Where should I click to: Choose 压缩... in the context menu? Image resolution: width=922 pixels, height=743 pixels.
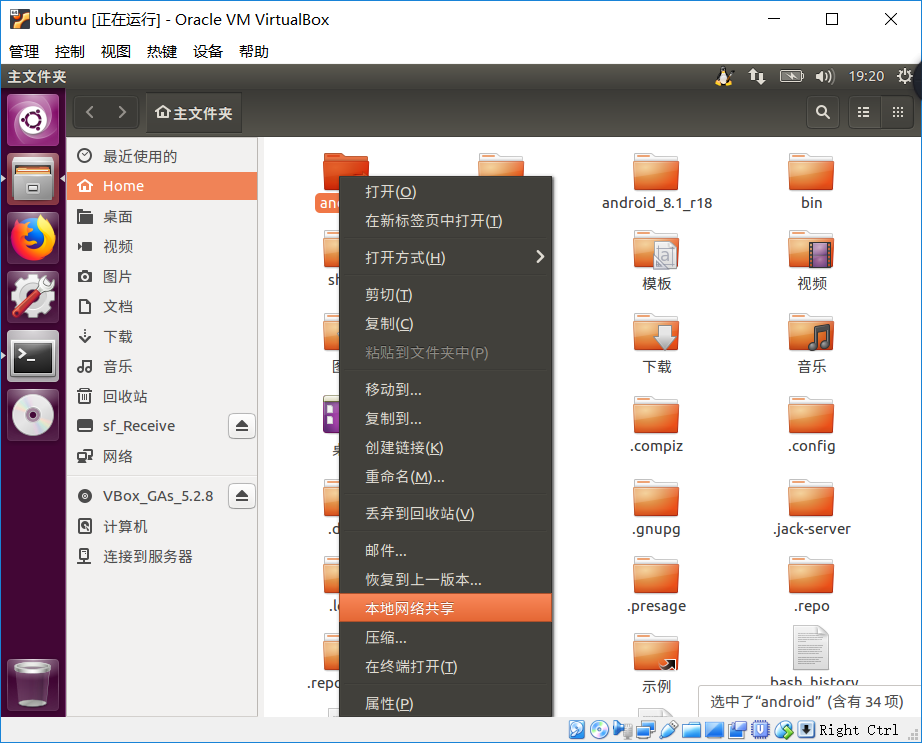tap(446, 637)
